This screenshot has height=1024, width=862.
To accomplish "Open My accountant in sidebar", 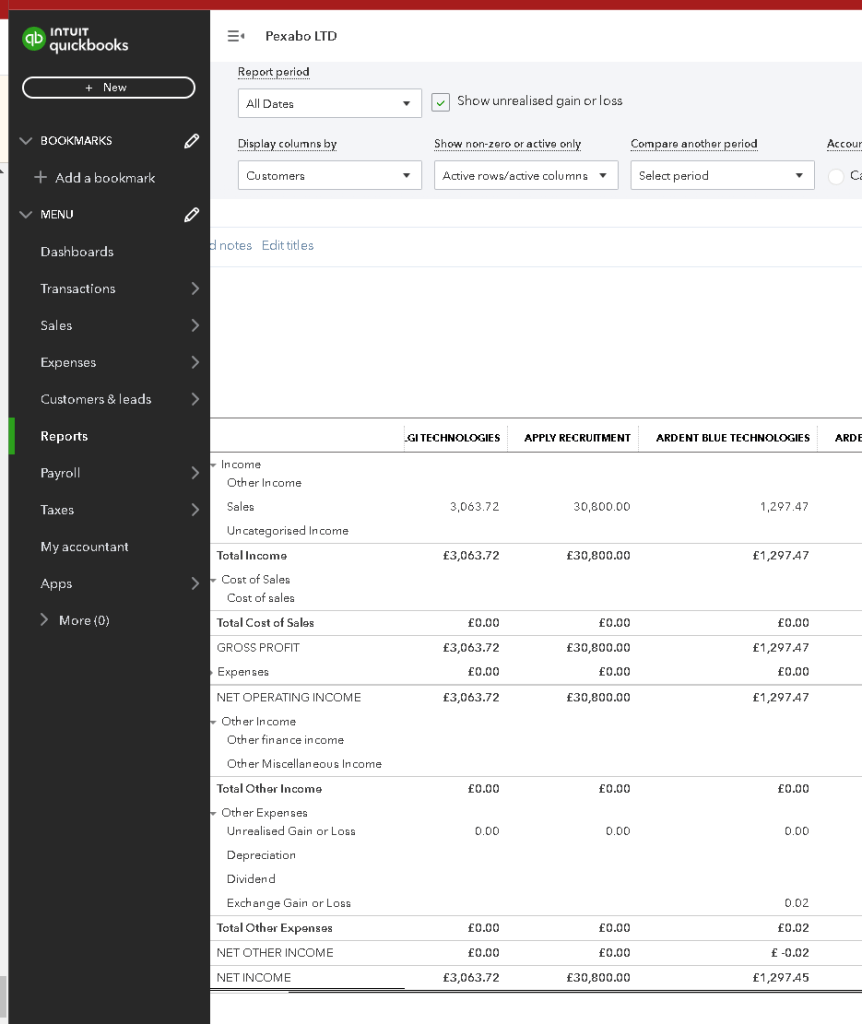I will 84,547.
